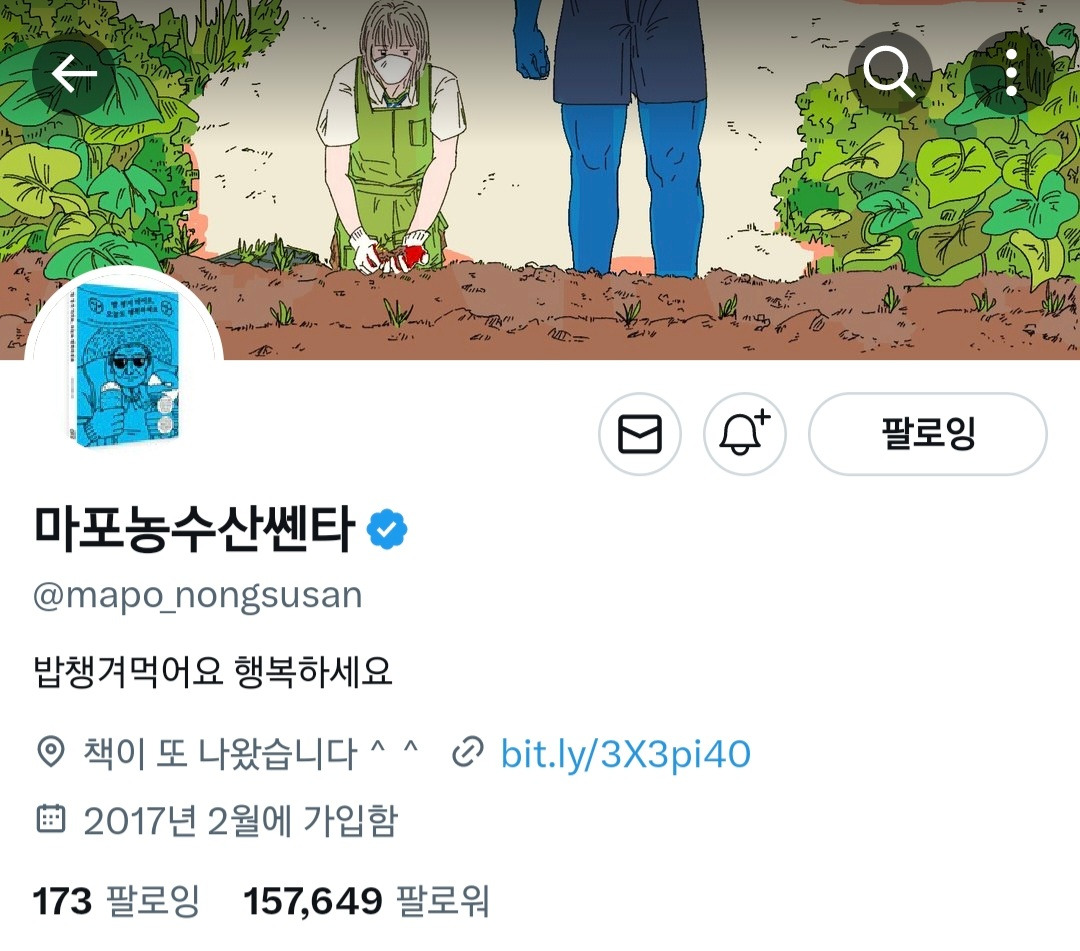Send a direct message via envelope icon
Screen dimensions: 1080x951
[640, 434]
